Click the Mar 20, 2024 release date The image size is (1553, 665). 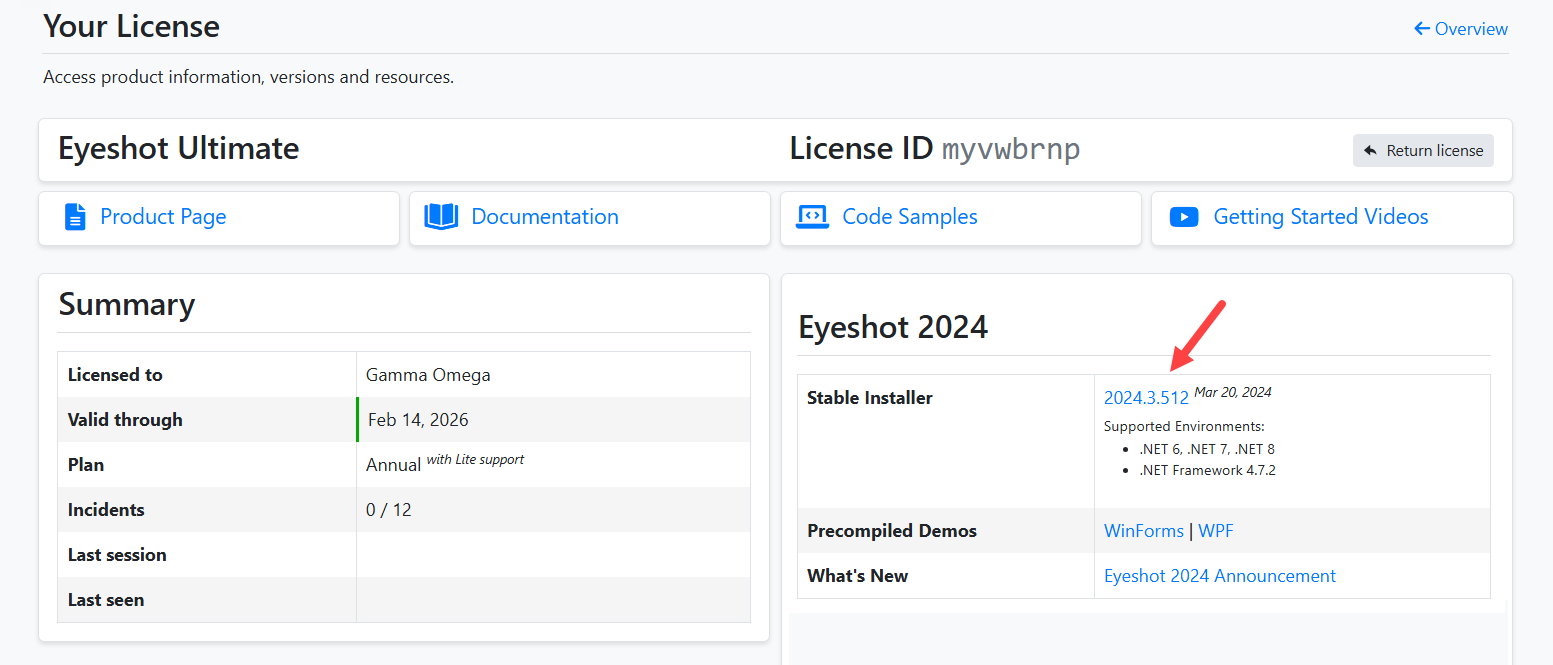(1233, 392)
